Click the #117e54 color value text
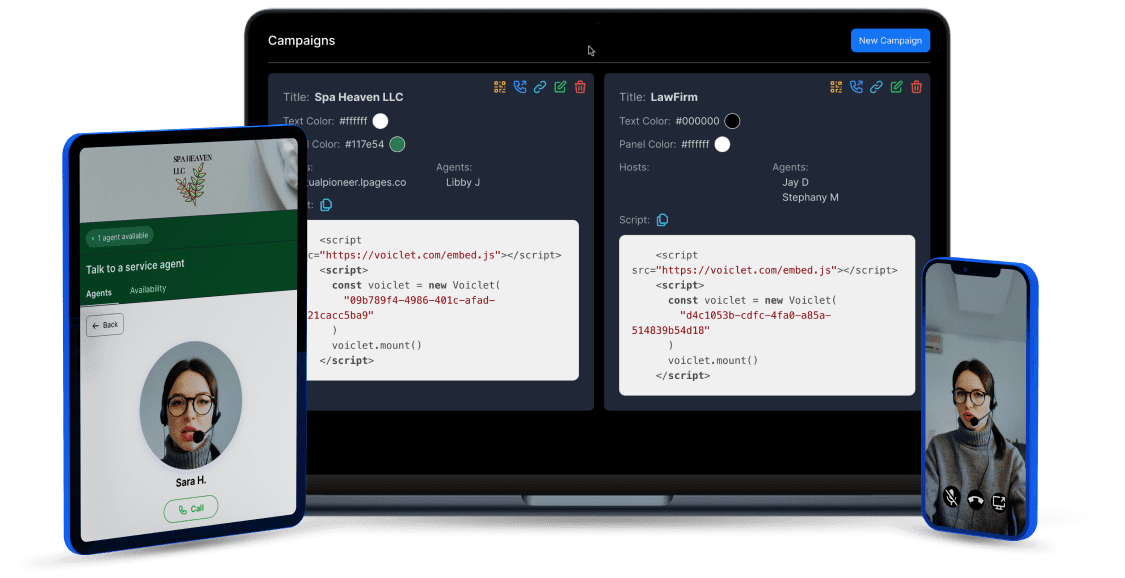 (x=364, y=144)
